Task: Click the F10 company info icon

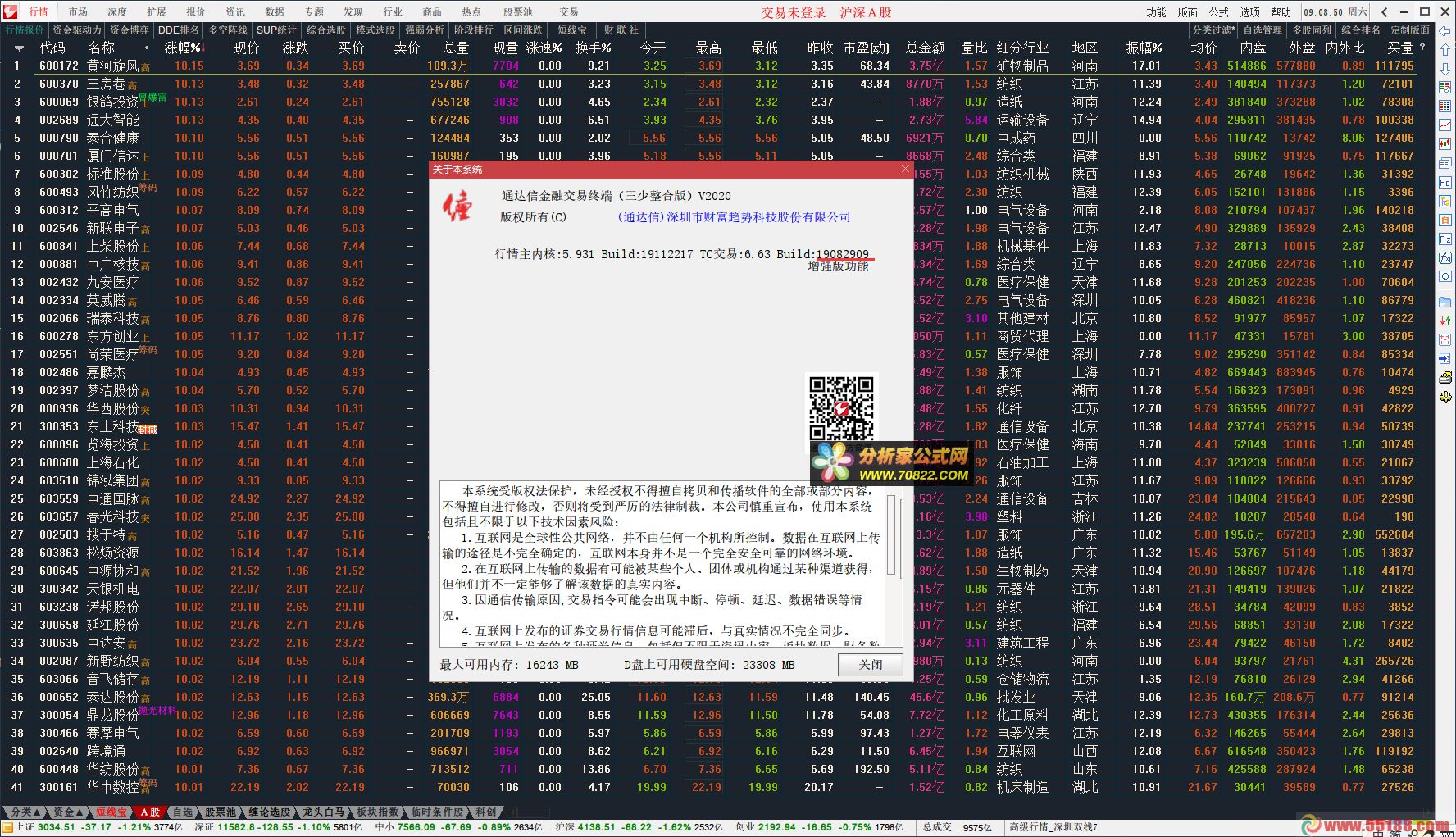Action: tap(1445, 182)
